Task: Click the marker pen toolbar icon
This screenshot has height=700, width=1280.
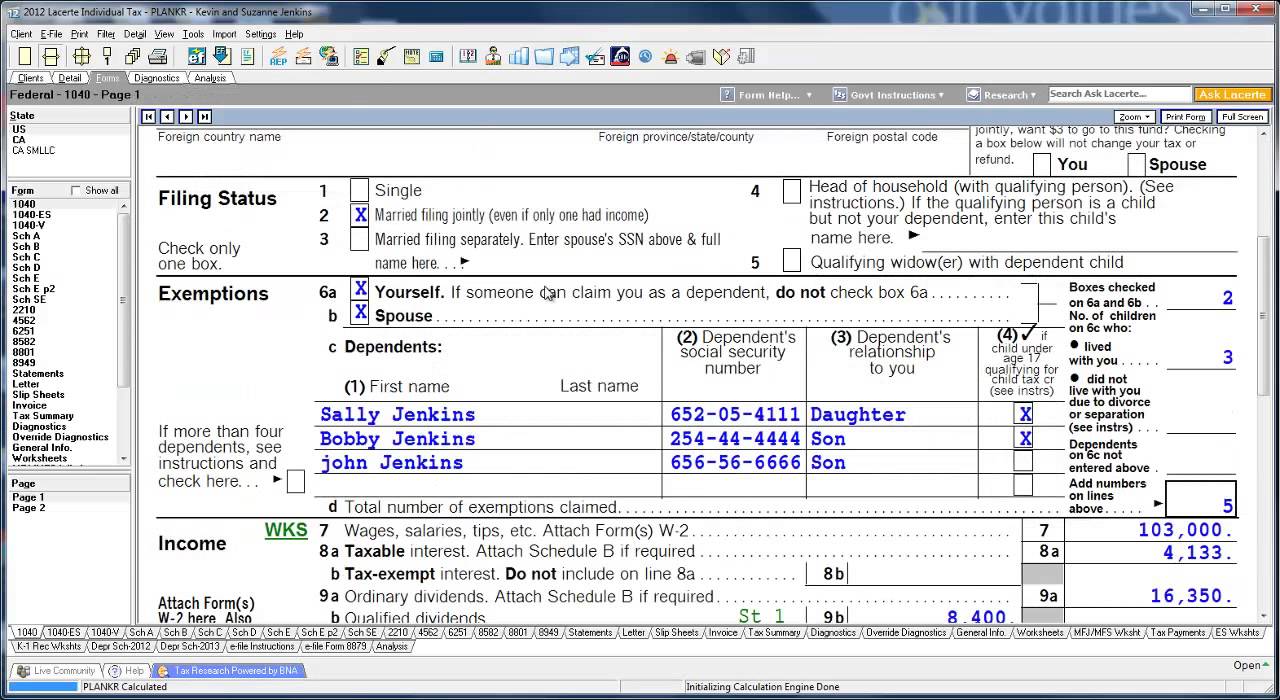Action: (386, 56)
